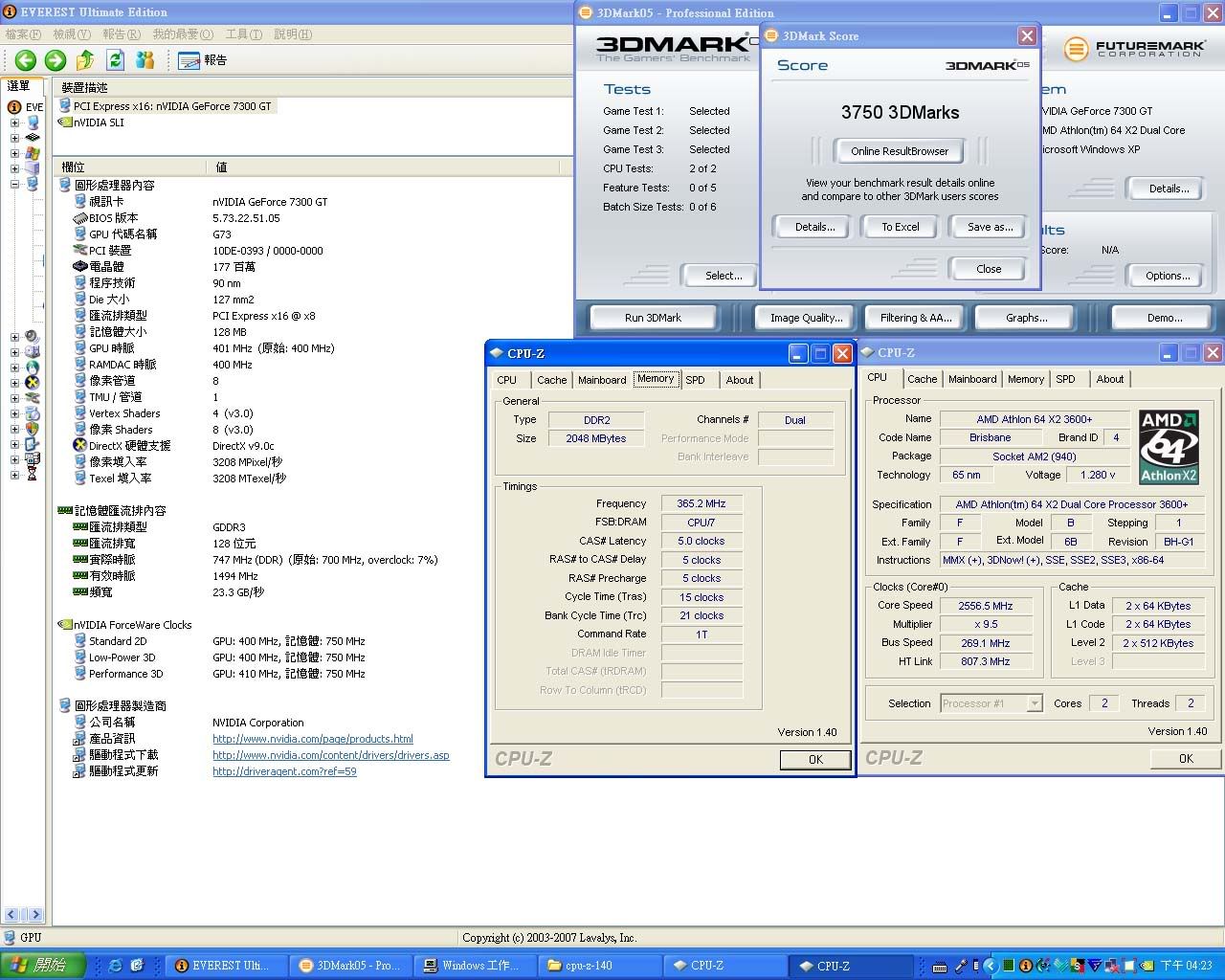Click the Filtering & AA... button
The height and width of the screenshot is (980, 1225).
point(916,318)
